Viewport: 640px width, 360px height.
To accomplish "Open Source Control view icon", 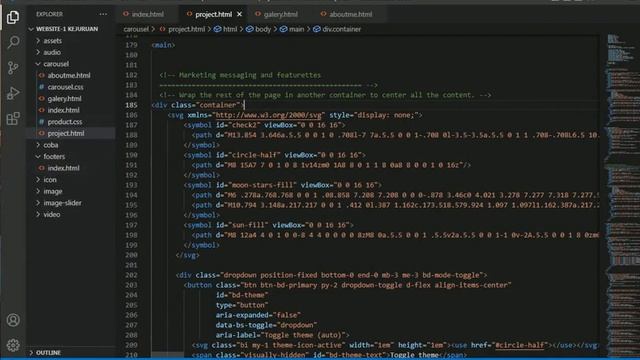I will (13, 67).
